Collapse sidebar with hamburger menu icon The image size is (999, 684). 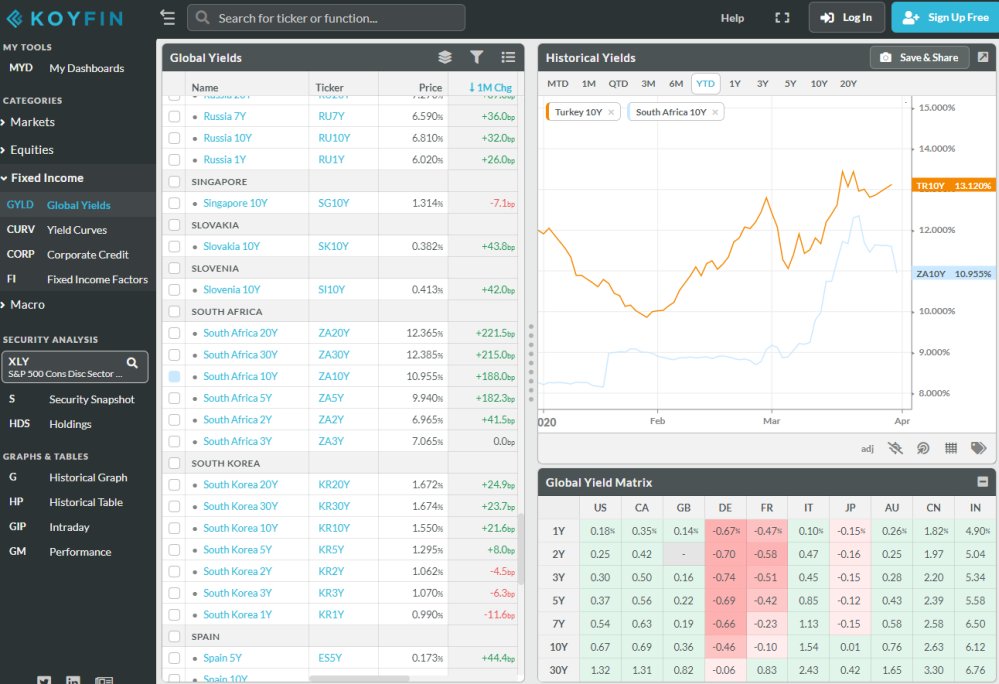pyautogui.click(x=168, y=18)
